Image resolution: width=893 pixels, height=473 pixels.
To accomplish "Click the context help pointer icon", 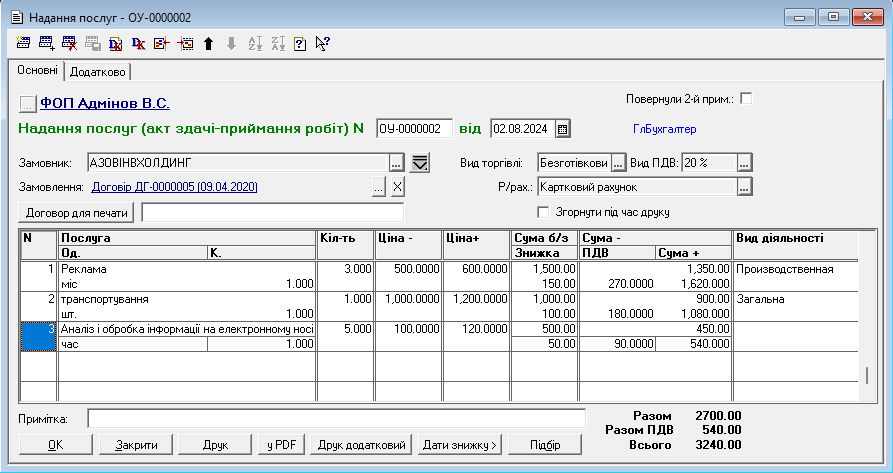I will pyautogui.click(x=322, y=43).
